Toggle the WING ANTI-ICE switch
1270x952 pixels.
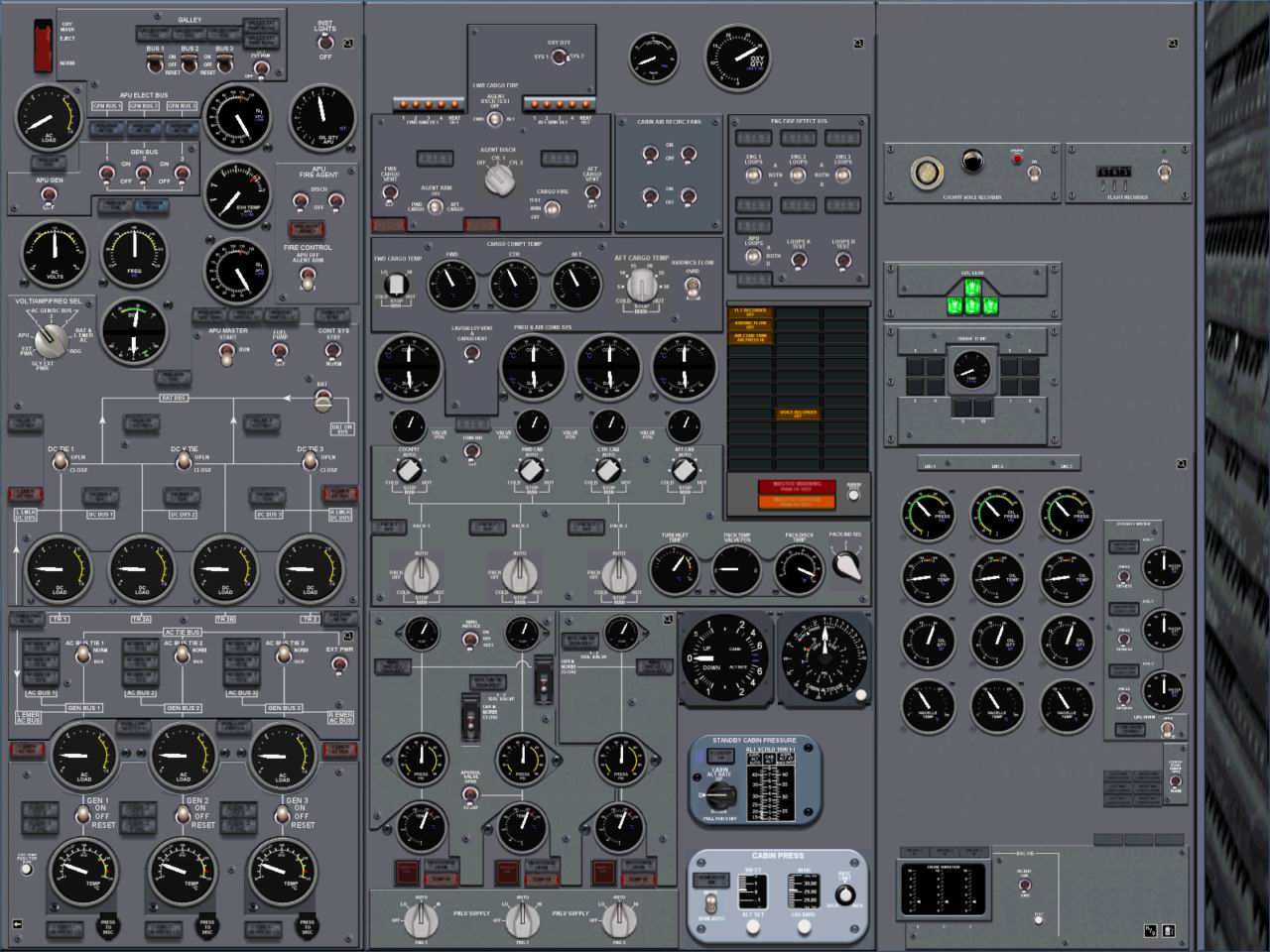coord(470,639)
